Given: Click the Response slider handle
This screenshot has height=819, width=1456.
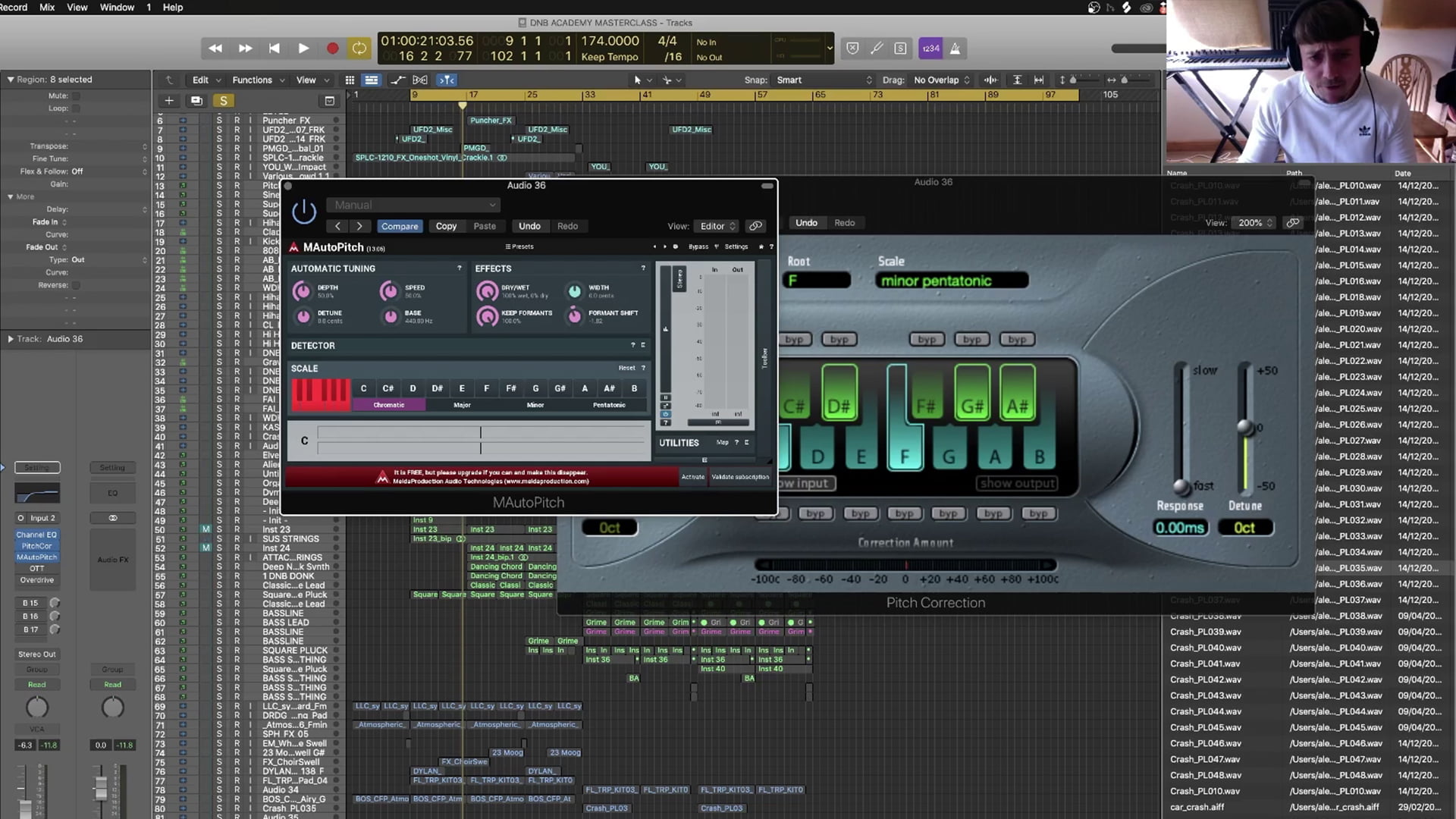Looking at the screenshot, I should coord(1181,486).
